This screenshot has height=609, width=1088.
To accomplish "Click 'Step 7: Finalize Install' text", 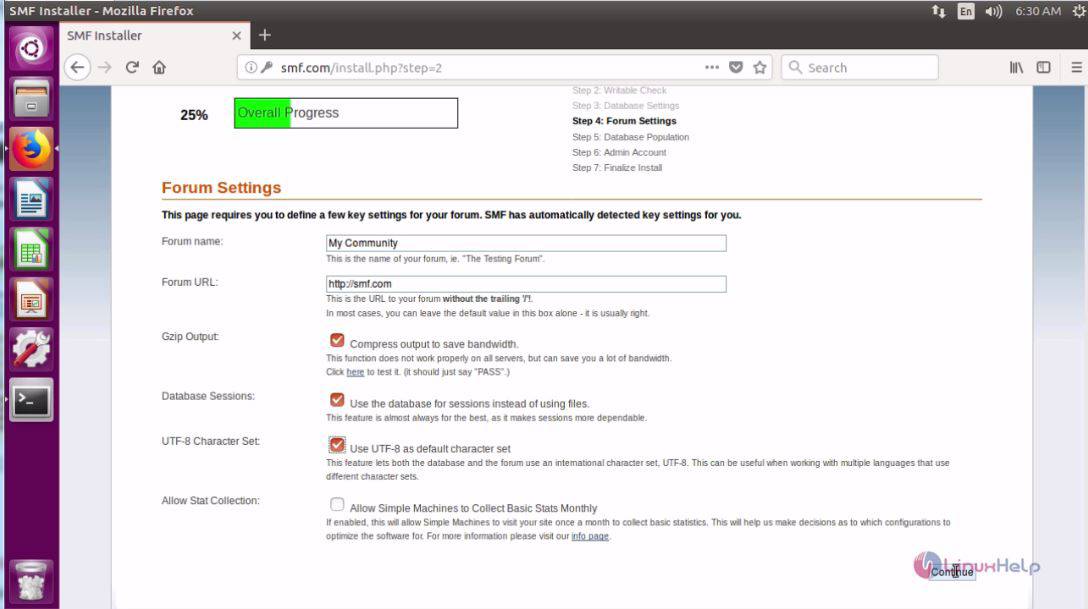I will pos(617,168).
